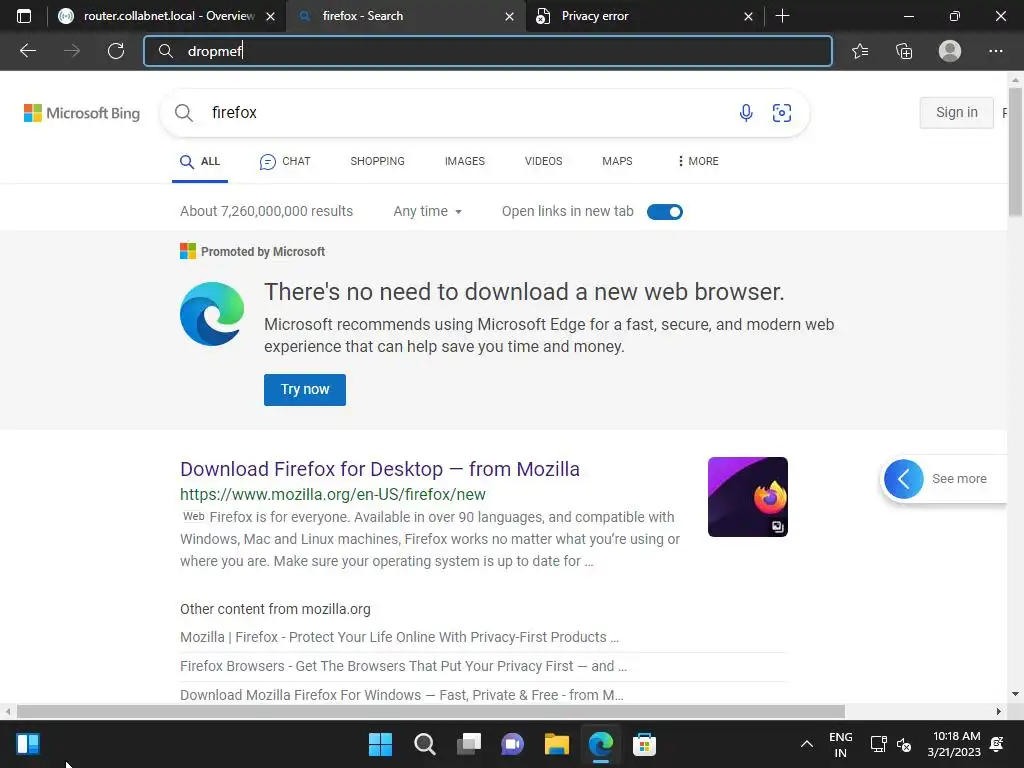This screenshot has width=1024, height=768.
Task: Switch to IMAGES results
Action: (x=465, y=161)
